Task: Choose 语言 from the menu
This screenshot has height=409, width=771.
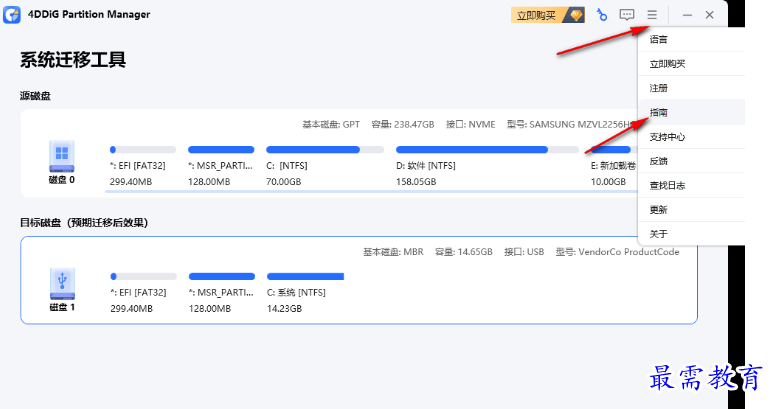Action: pos(660,40)
